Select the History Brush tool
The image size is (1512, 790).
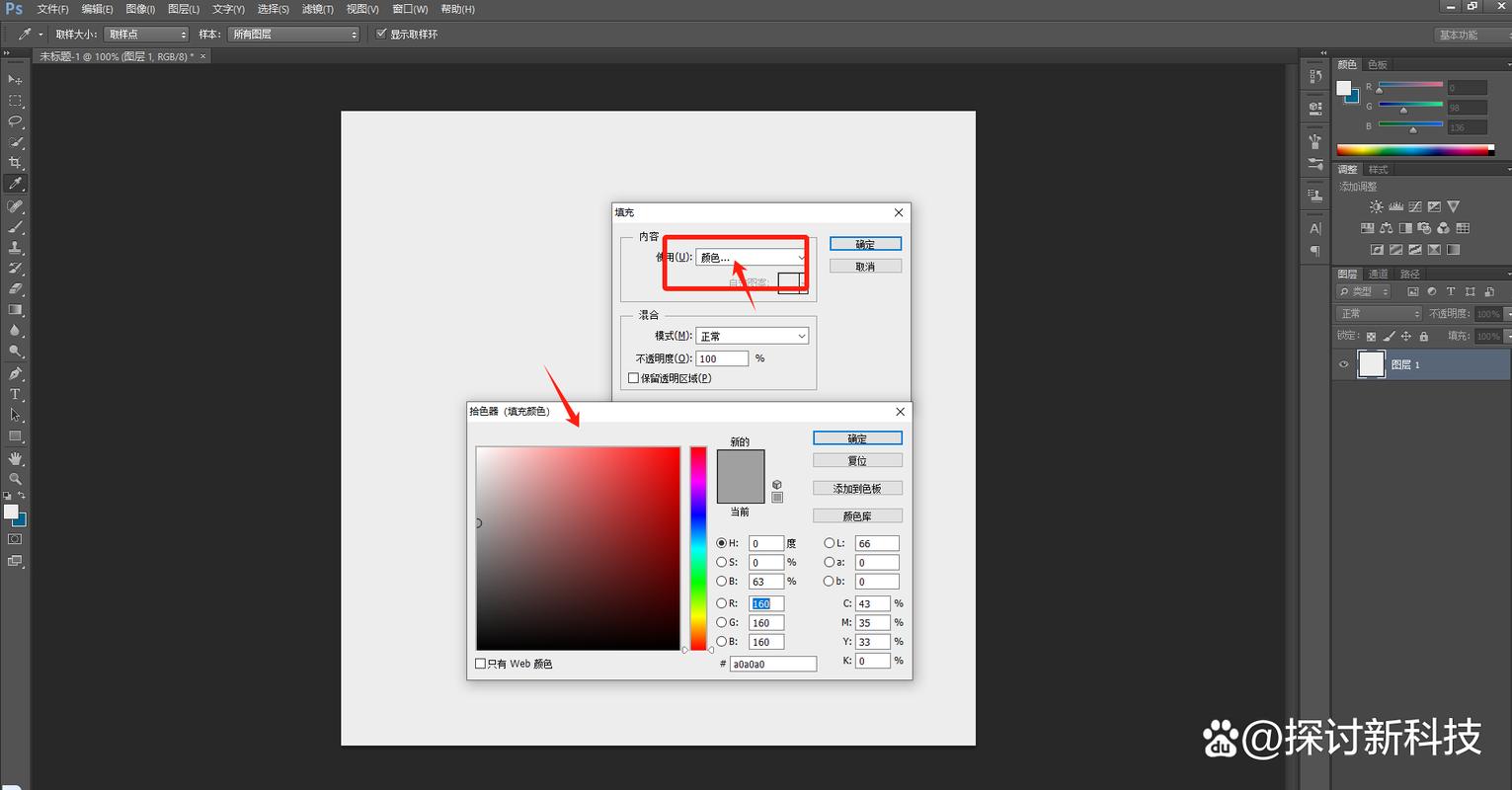pos(15,269)
